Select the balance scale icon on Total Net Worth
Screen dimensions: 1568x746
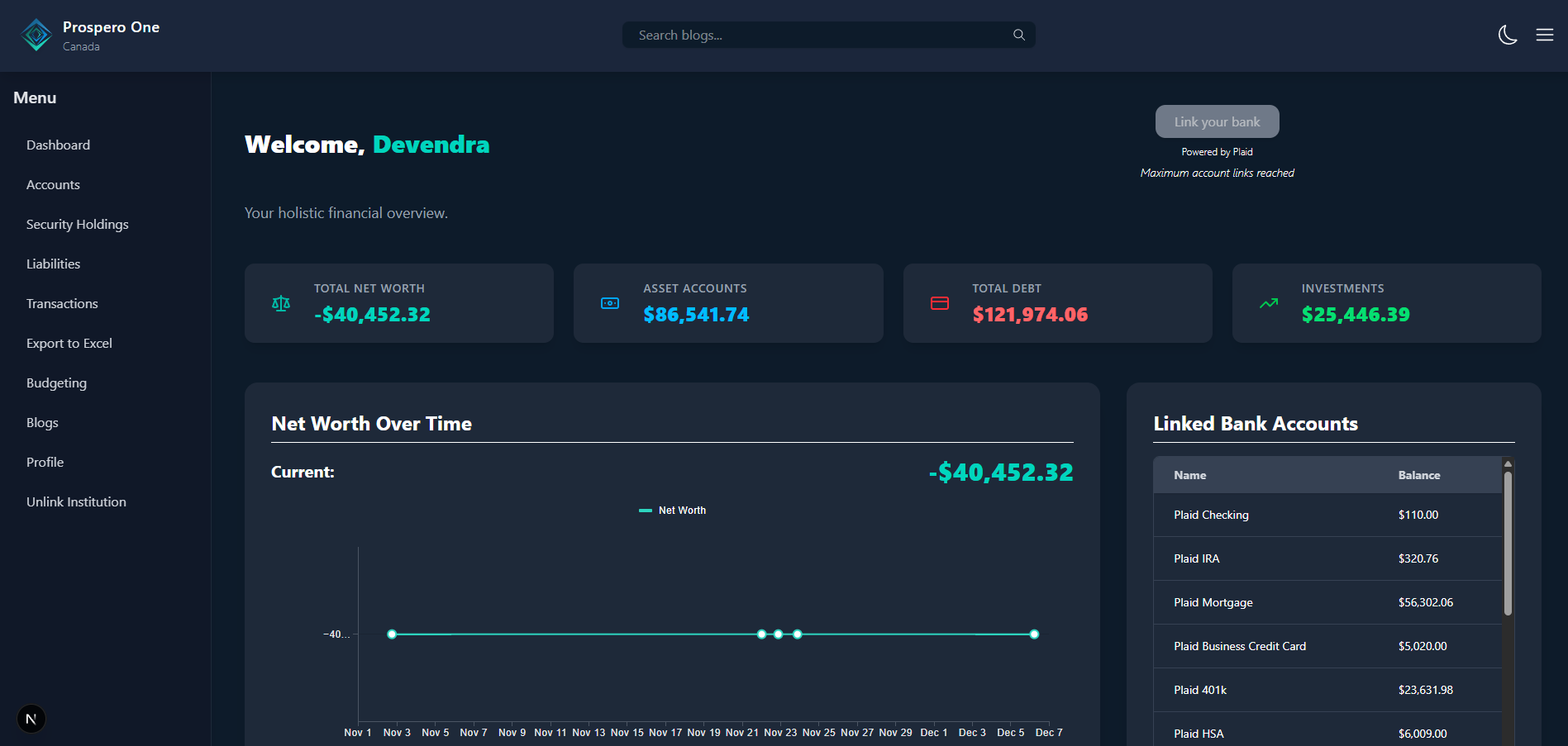(281, 303)
